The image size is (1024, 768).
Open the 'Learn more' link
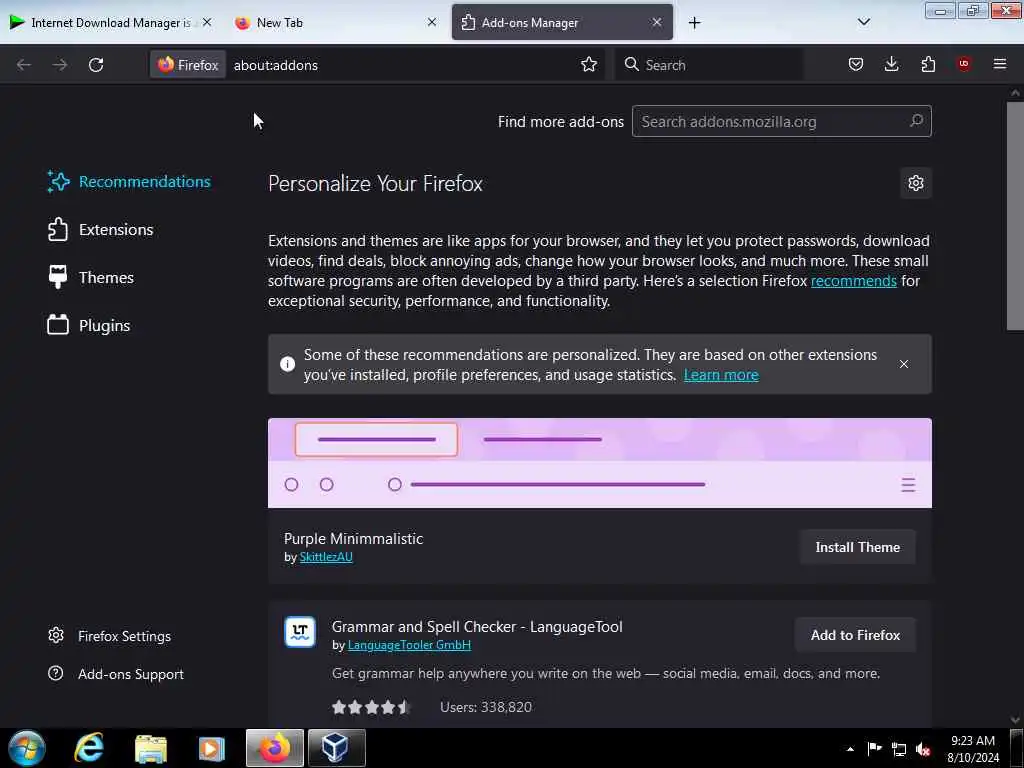tap(721, 375)
